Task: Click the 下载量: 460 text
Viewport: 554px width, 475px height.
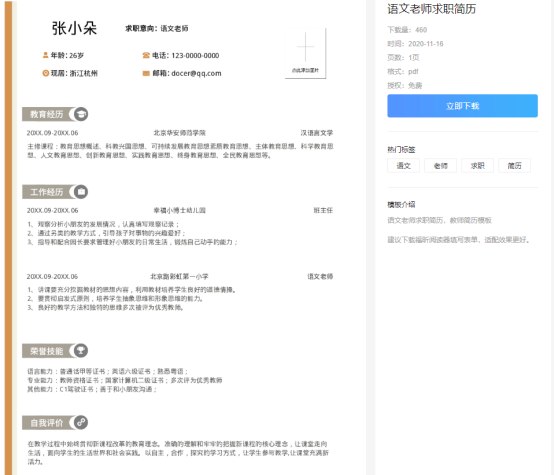Action: pos(407,30)
